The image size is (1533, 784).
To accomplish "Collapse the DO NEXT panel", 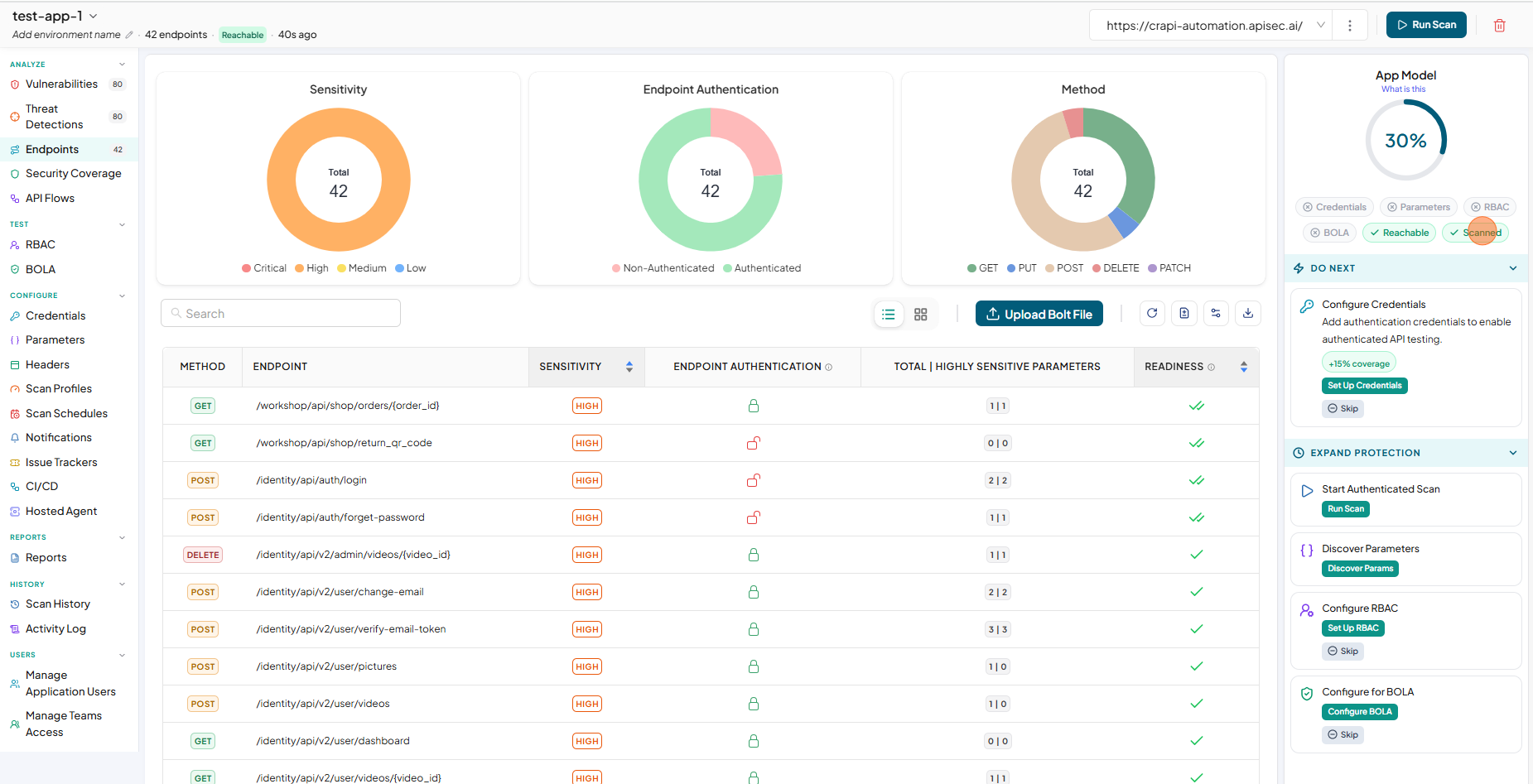I will click(1513, 268).
